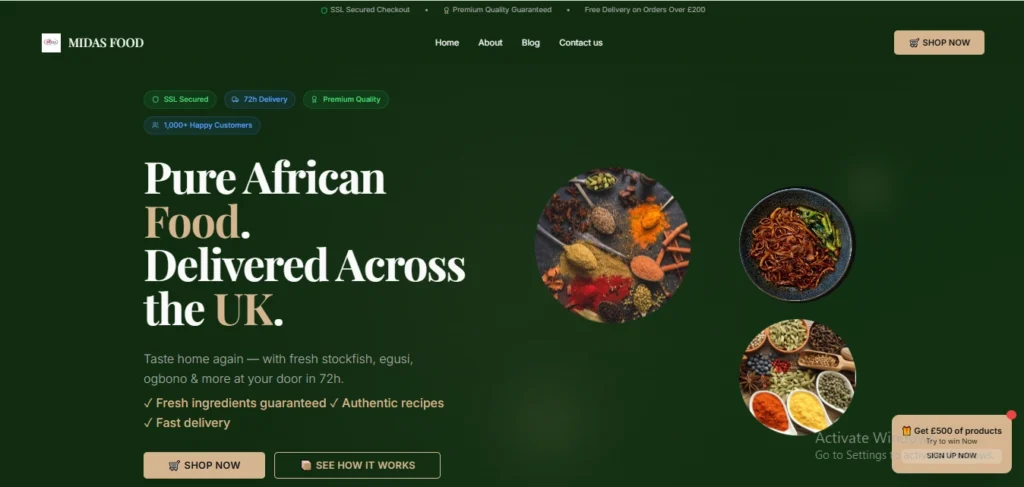Click the hero SHOP NOW button
This screenshot has width=1024, height=487.
pyautogui.click(x=204, y=465)
